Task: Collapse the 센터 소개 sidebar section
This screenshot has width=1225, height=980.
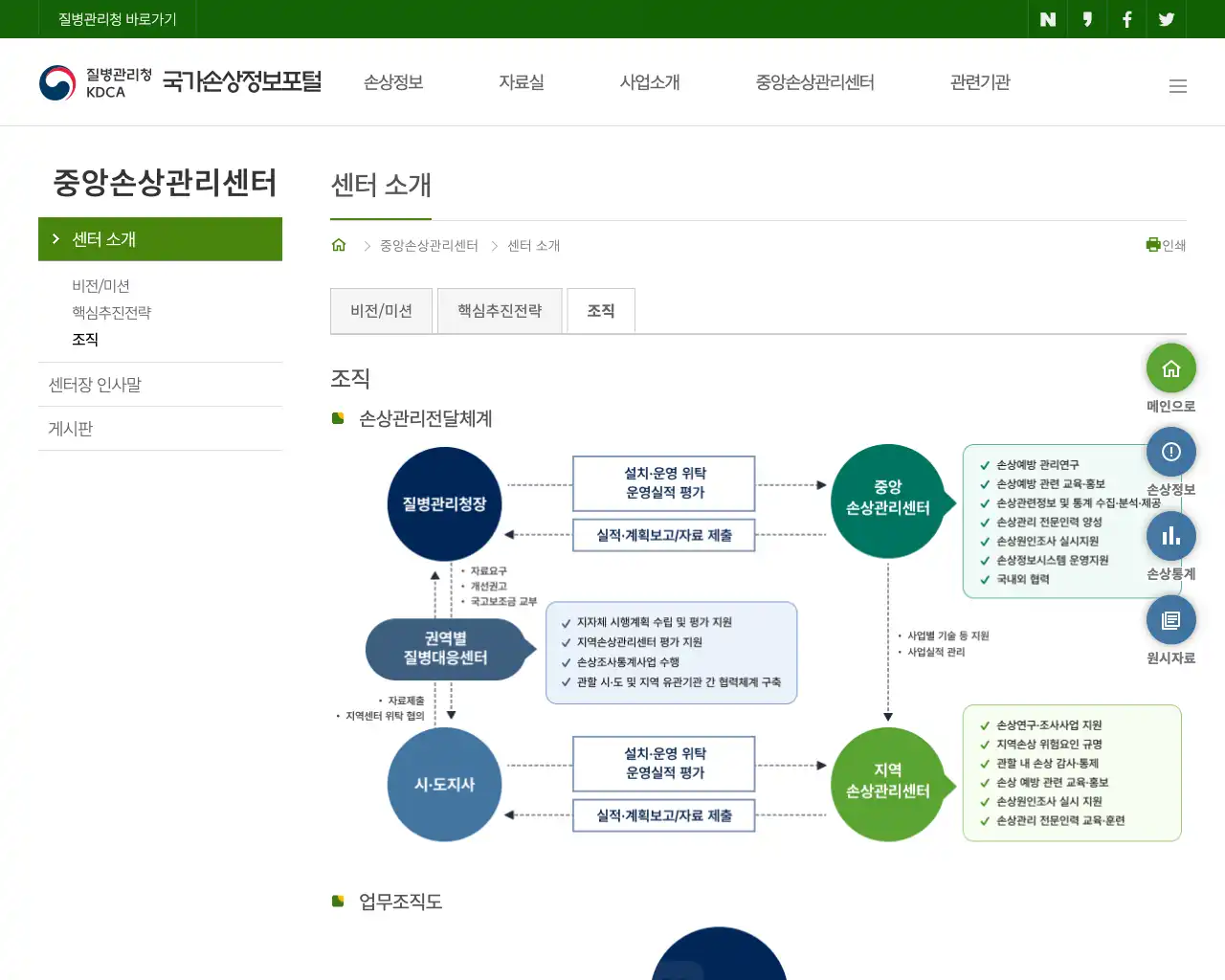Action: pos(160,239)
